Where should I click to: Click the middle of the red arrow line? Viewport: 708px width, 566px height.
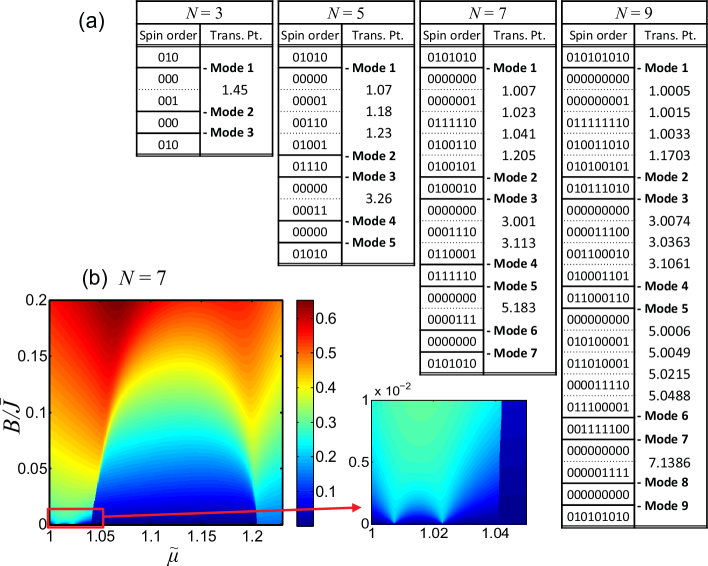(x=230, y=512)
